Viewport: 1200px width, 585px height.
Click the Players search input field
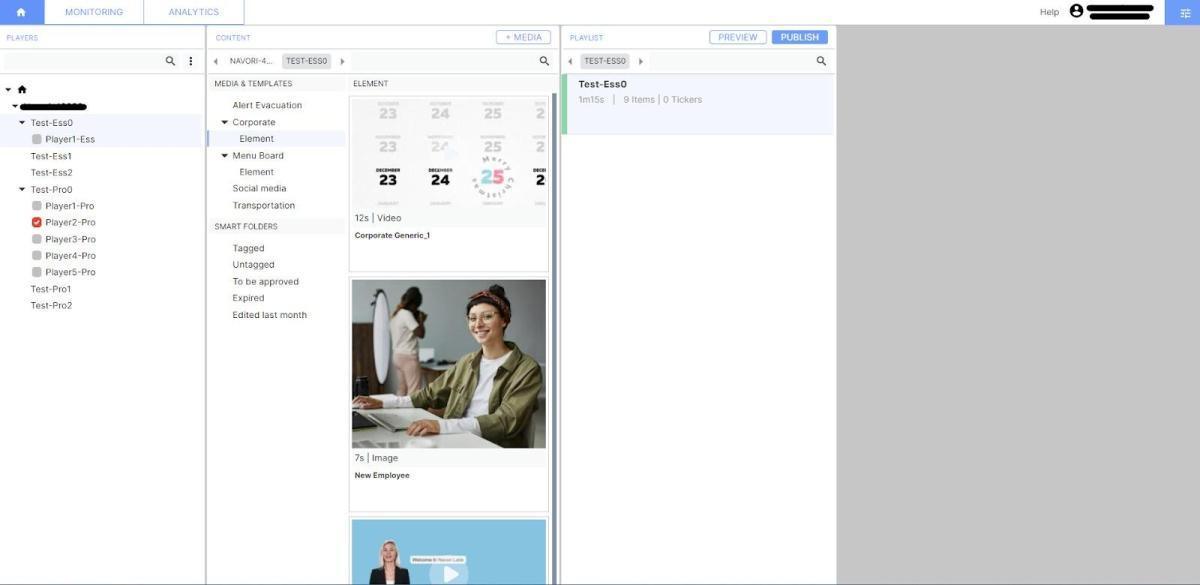pyautogui.click(x=84, y=61)
